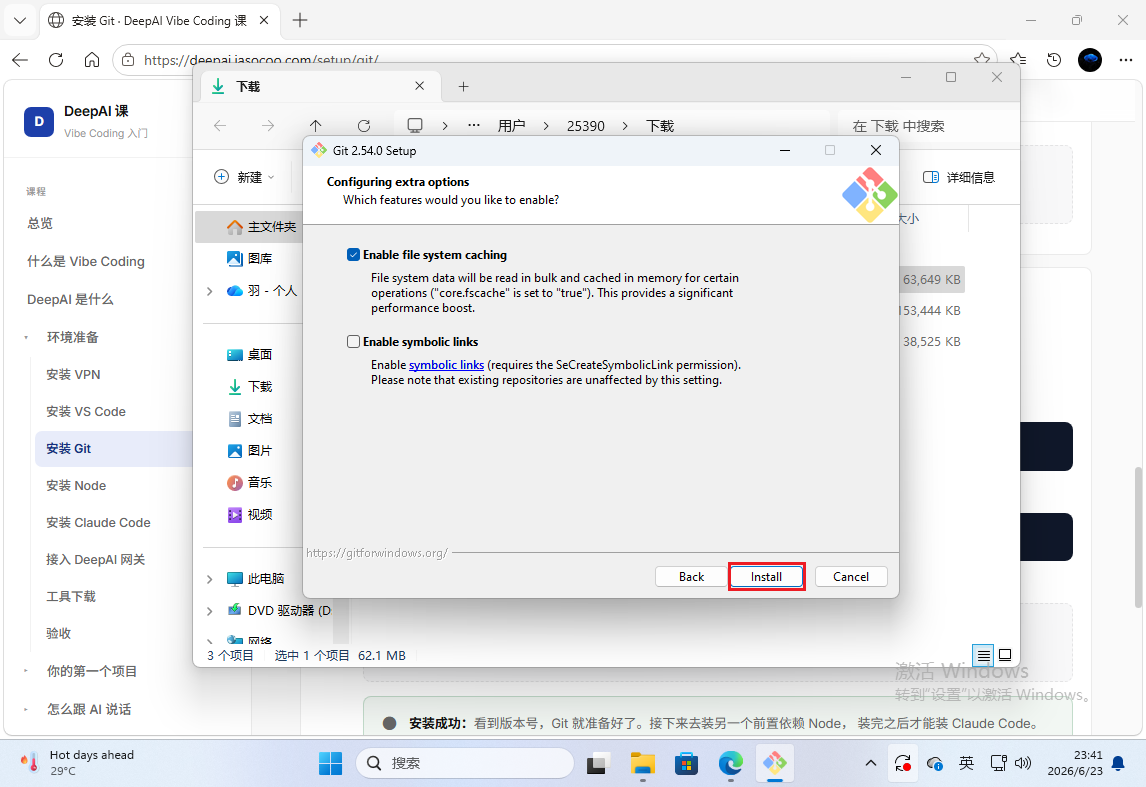1146x787 pixels.
Task: Open 什么是 Vibe Coding lesson
Action: pyautogui.click(x=86, y=262)
